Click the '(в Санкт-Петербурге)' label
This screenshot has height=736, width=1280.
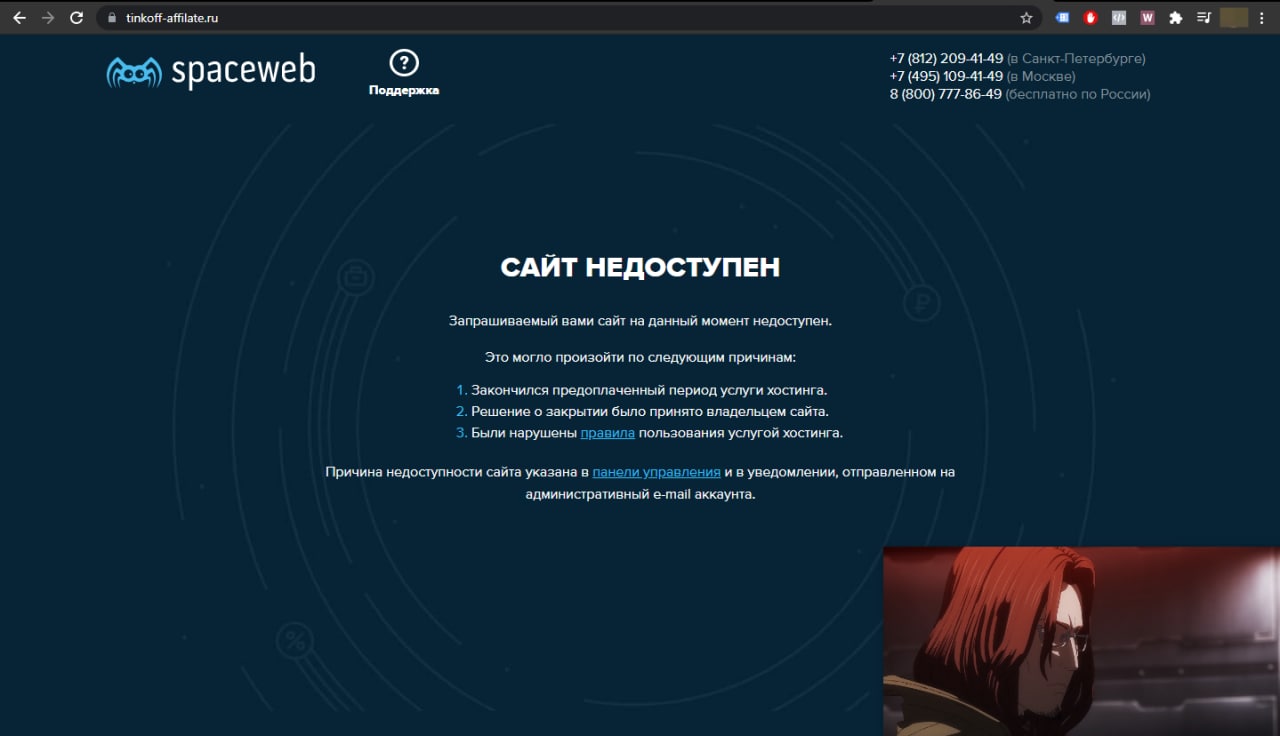click(1076, 58)
